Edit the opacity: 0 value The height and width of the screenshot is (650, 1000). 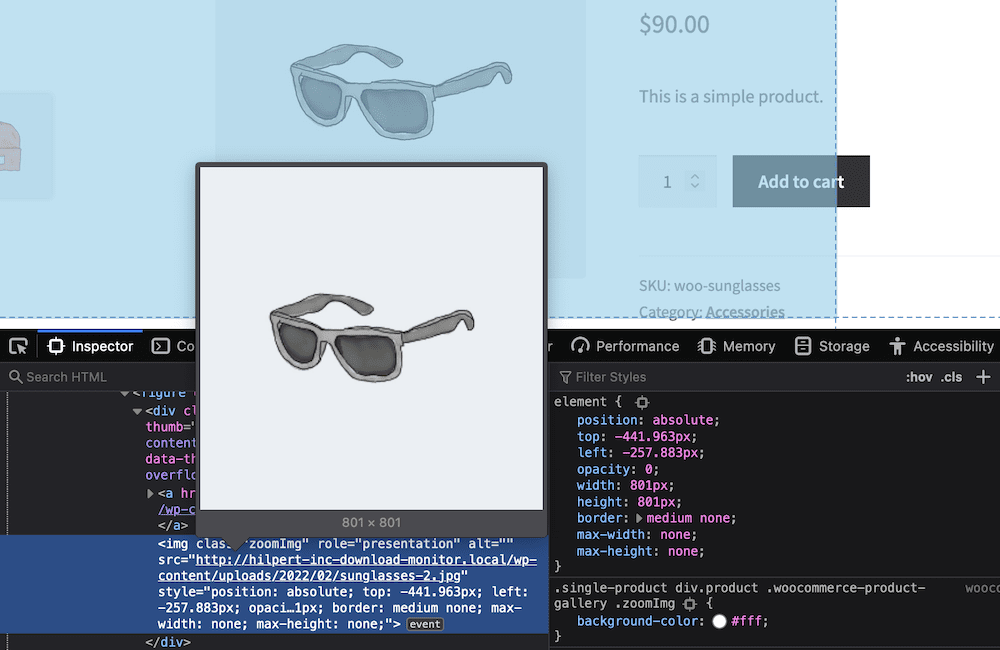point(649,469)
